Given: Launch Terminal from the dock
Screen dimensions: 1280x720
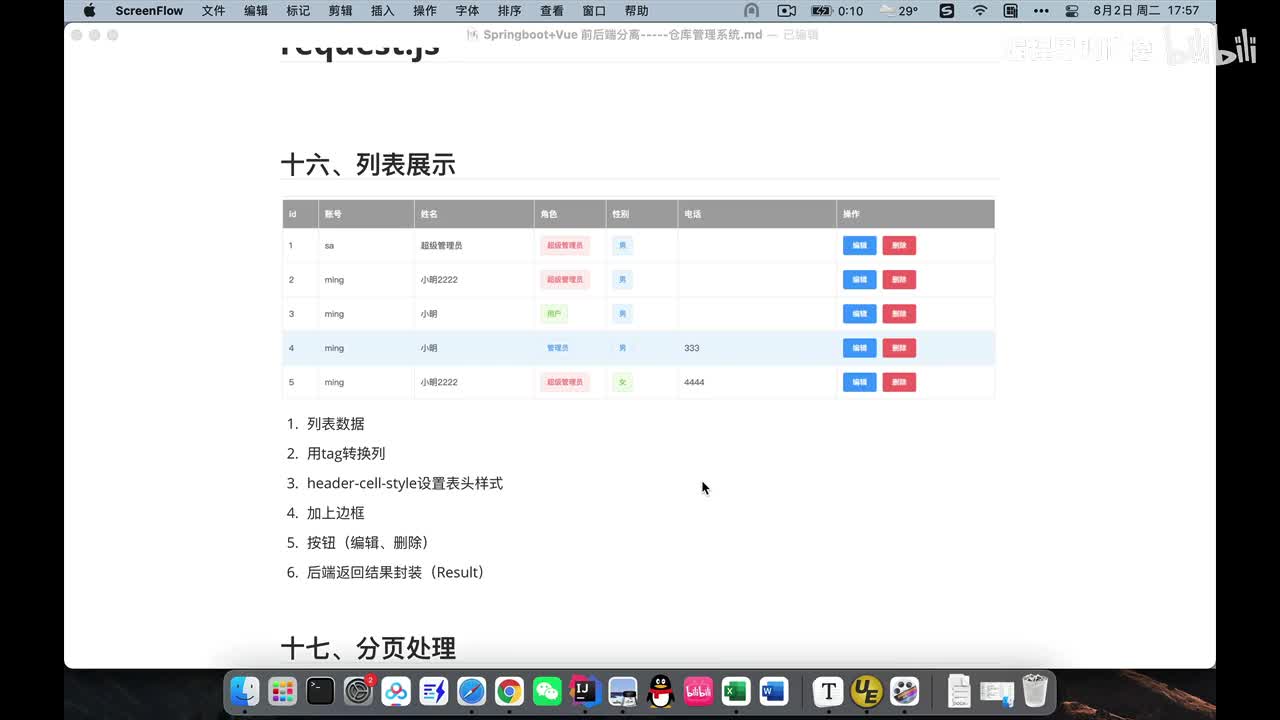Looking at the screenshot, I should coord(320,691).
